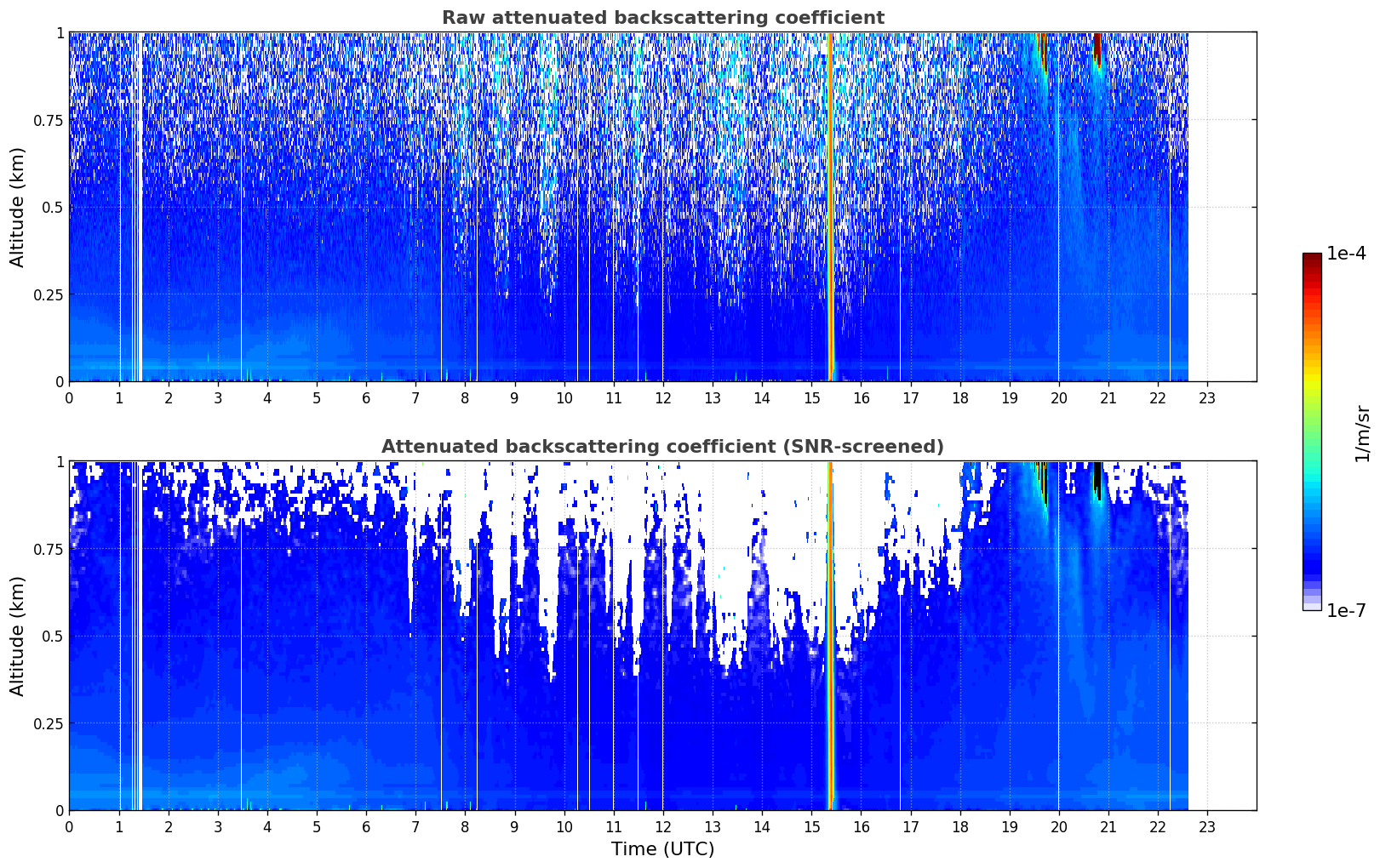Click the bottom plot's 'Altitude (km)' label
Viewport: 1380px width, 868px height.
click(x=18, y=636)
